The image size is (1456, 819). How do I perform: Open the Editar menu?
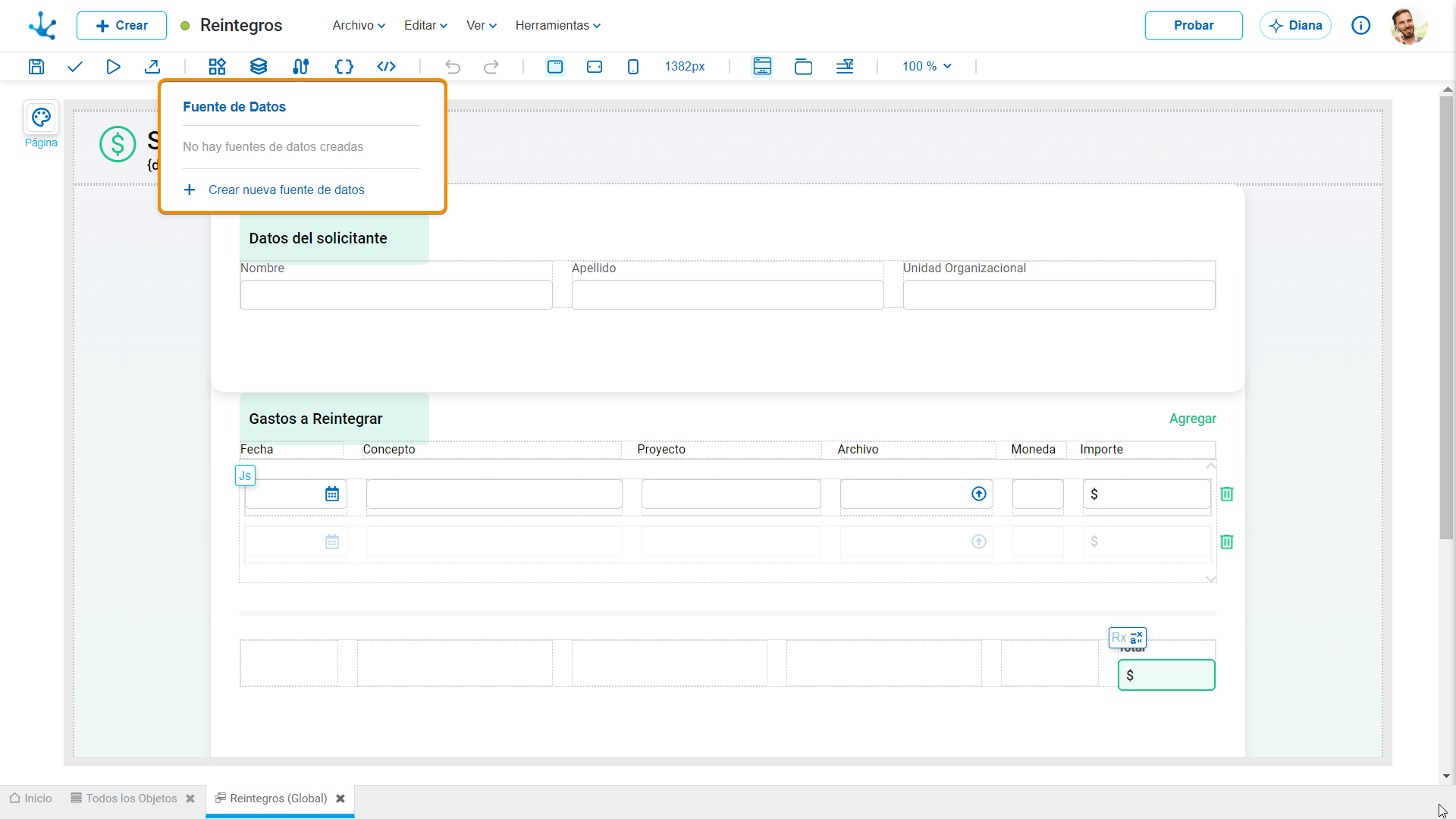[425, 25]
